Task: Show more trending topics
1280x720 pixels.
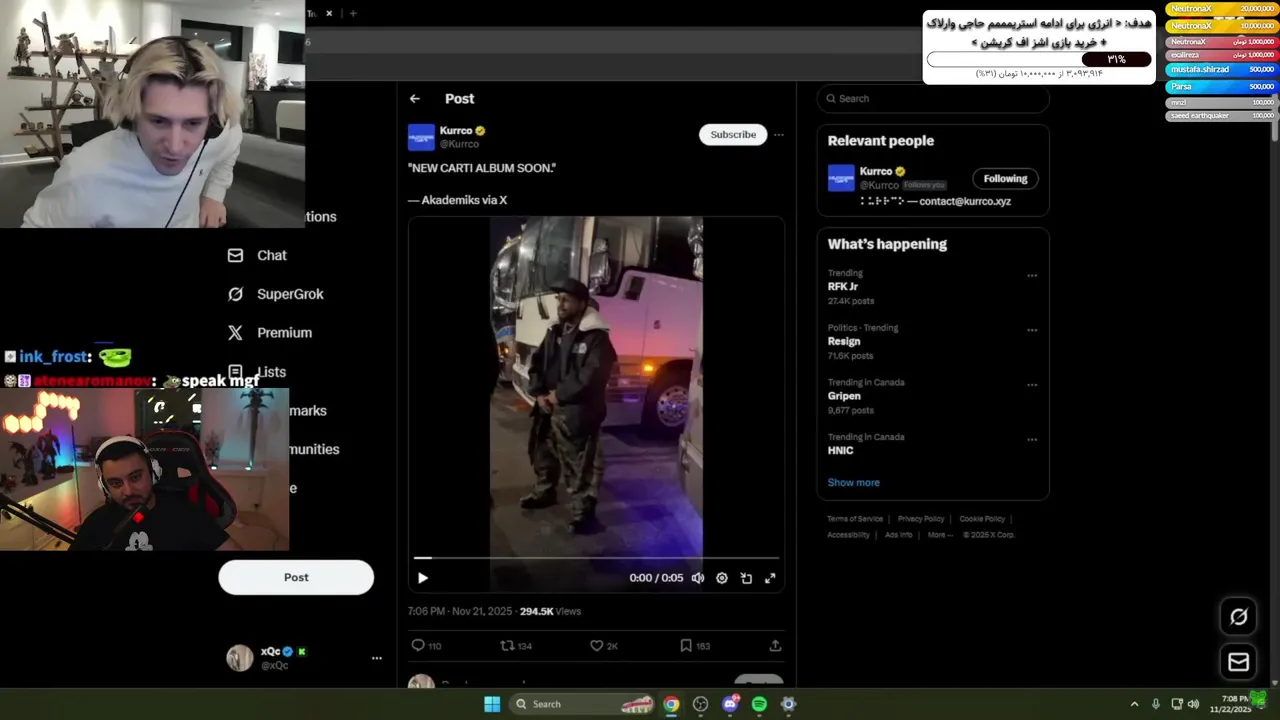Action: coord(853,483)
